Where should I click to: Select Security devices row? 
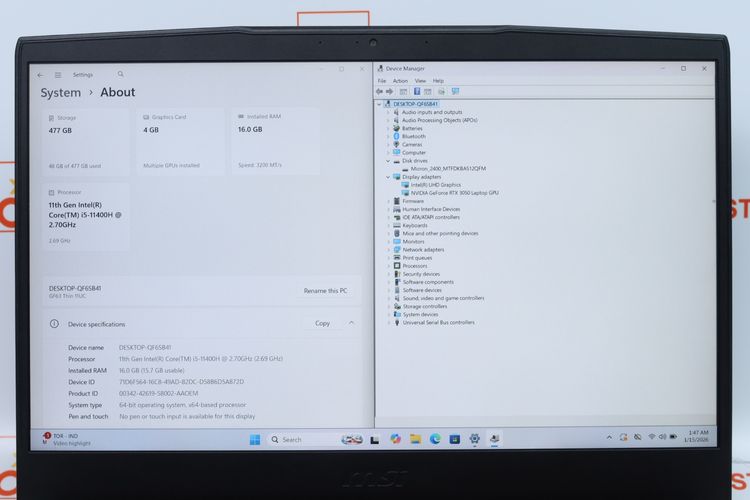point(421,274)
